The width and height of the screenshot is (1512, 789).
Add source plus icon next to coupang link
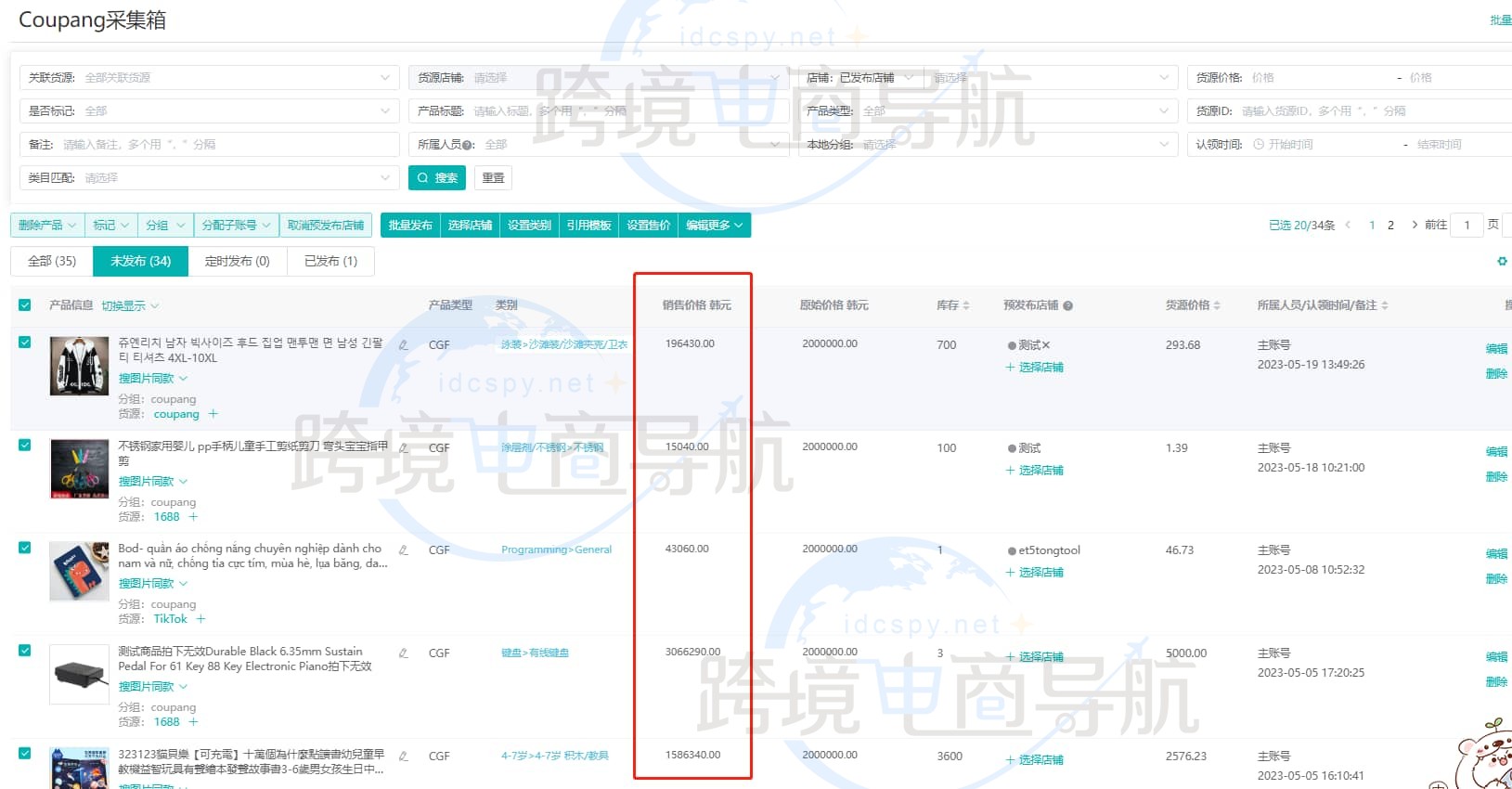pos(213,414)
